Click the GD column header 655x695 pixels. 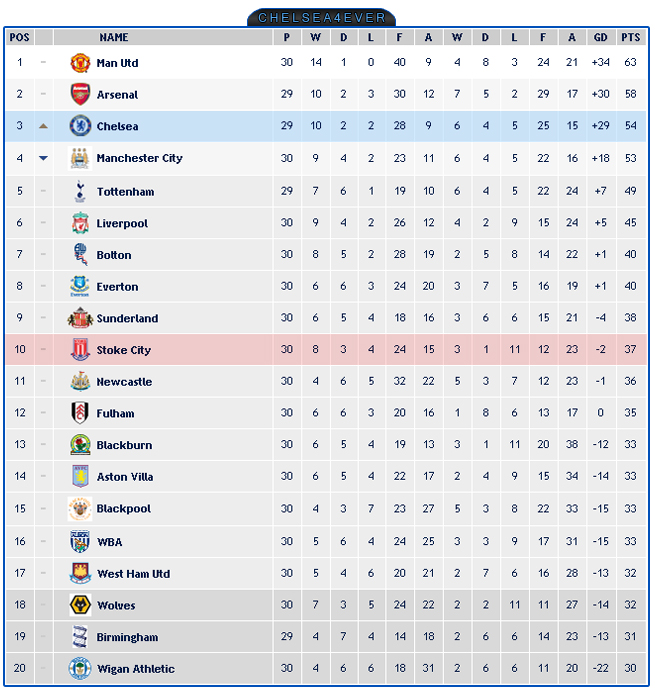click(600, 37)
